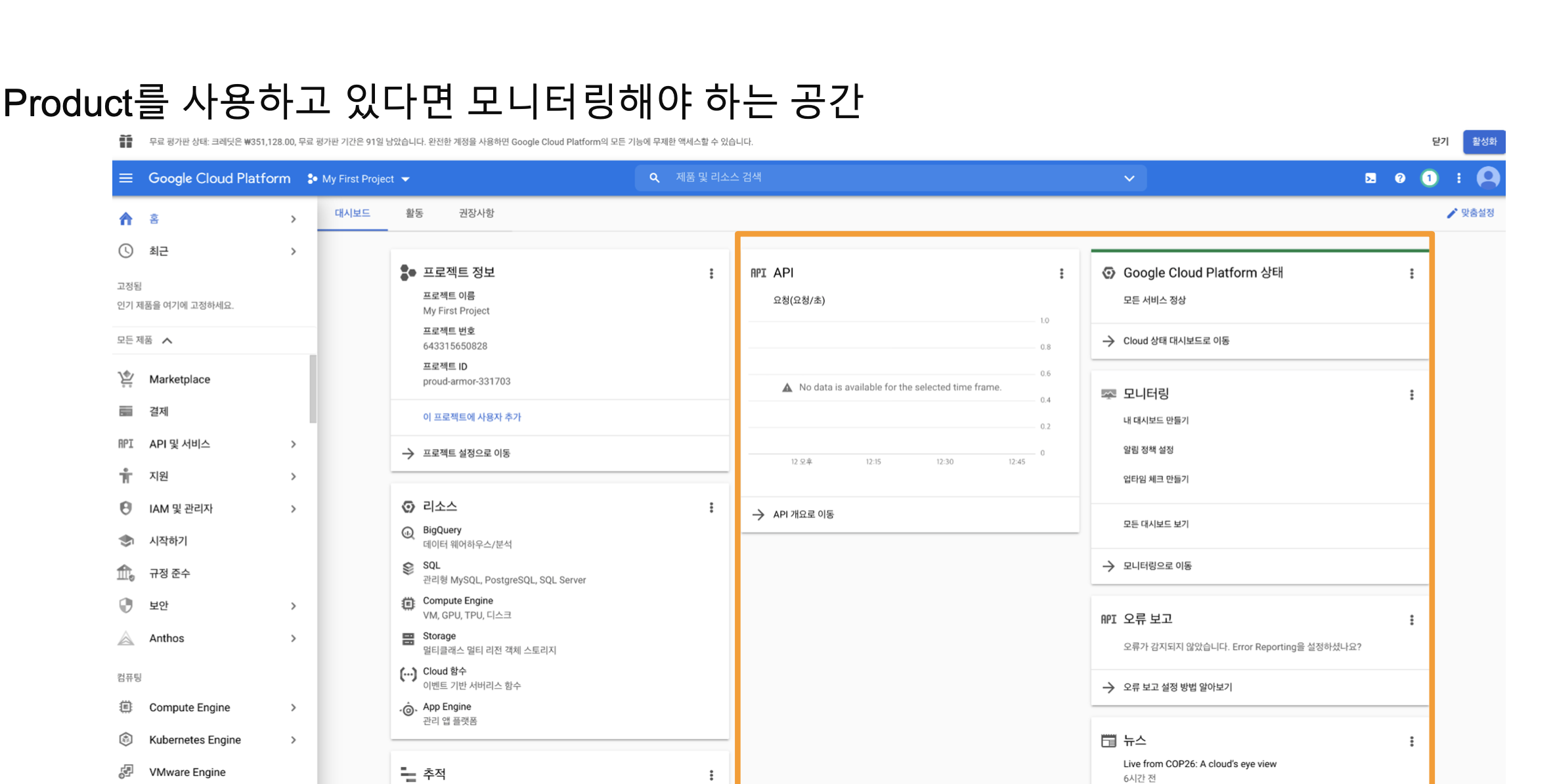
Task: Click the sidebar vertical scrollbar
Action: click(x=313, y=389)
